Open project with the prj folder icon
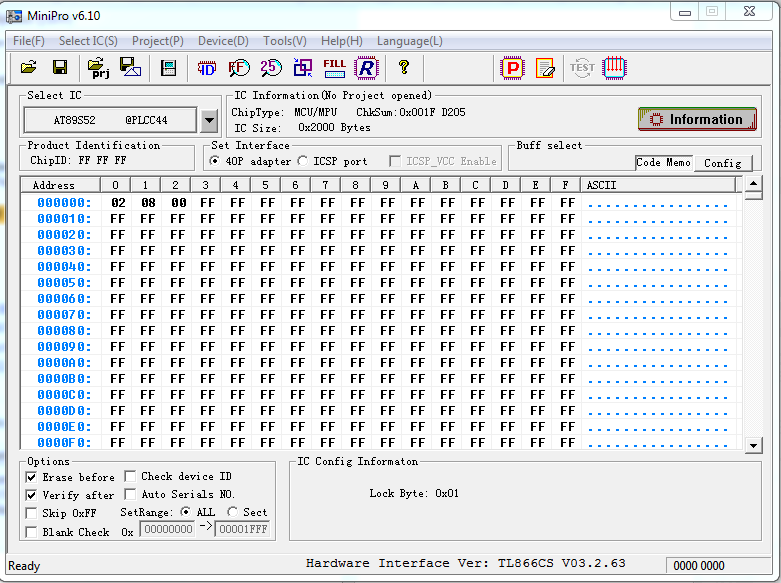 pos(98,68)
